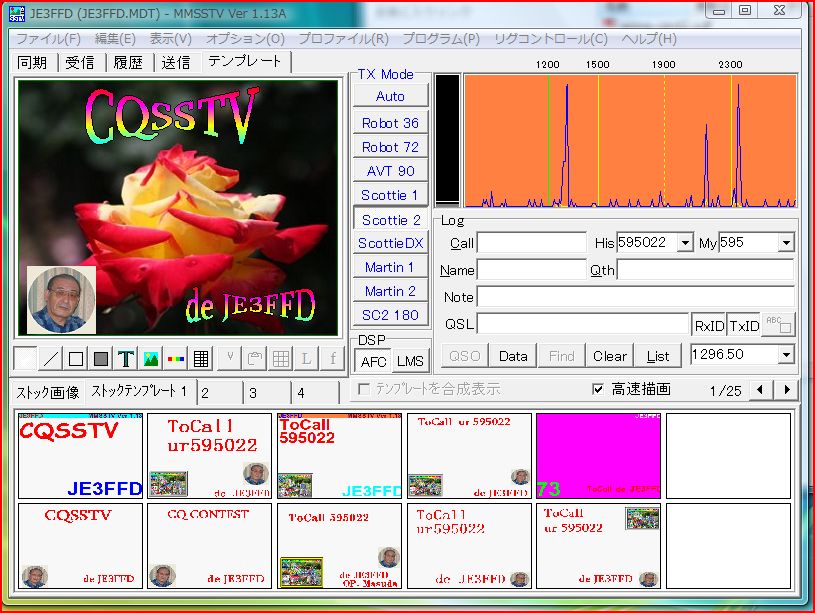Select the magenta 73 template thumbnail
The height and width of the screenshot is (613, 815).
[598, 456]
